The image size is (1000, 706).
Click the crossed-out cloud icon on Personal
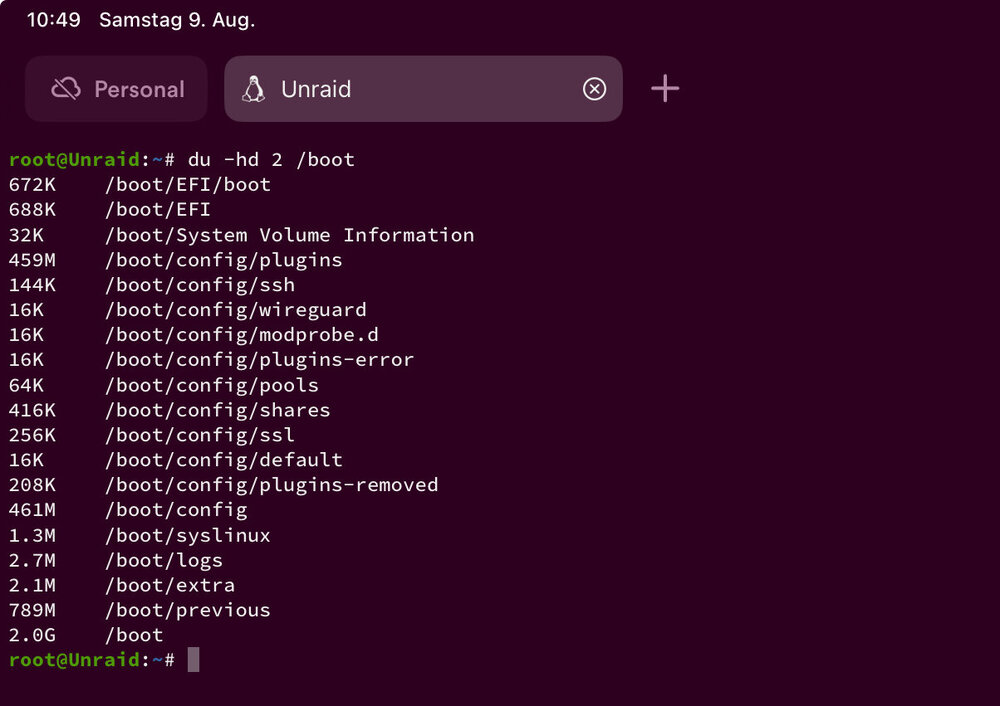point(66,89)
